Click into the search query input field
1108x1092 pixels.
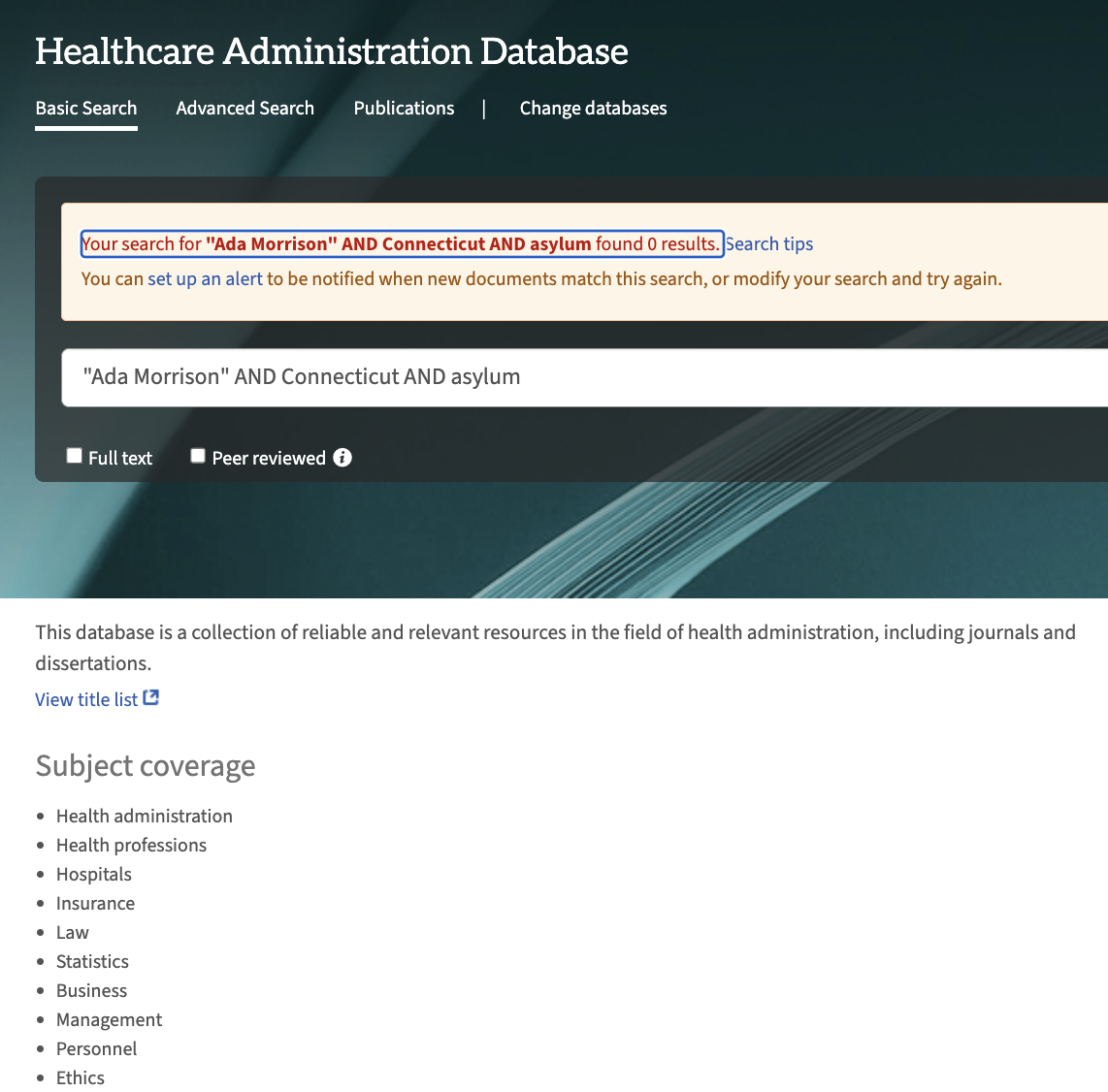pos(582,377)
